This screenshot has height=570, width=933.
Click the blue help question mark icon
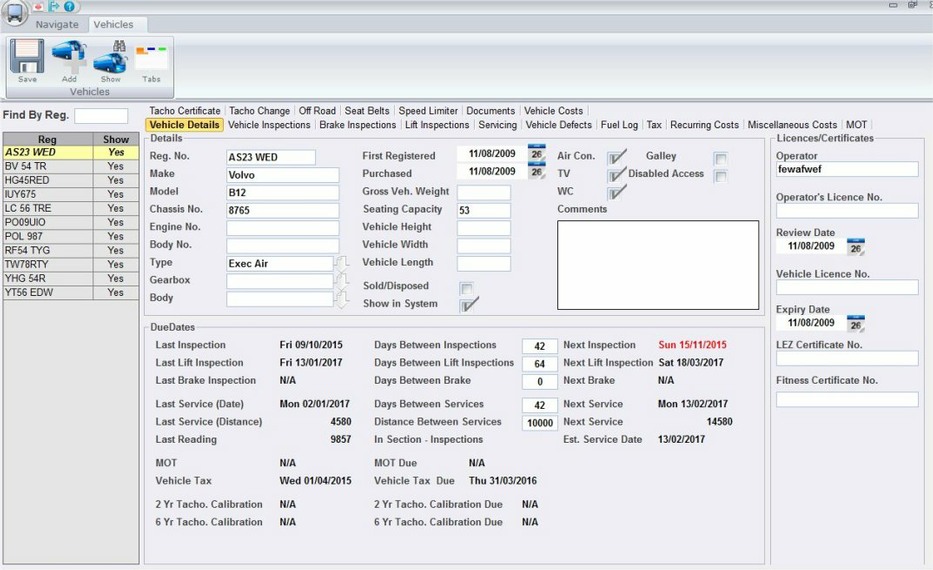tap(70, 6)
